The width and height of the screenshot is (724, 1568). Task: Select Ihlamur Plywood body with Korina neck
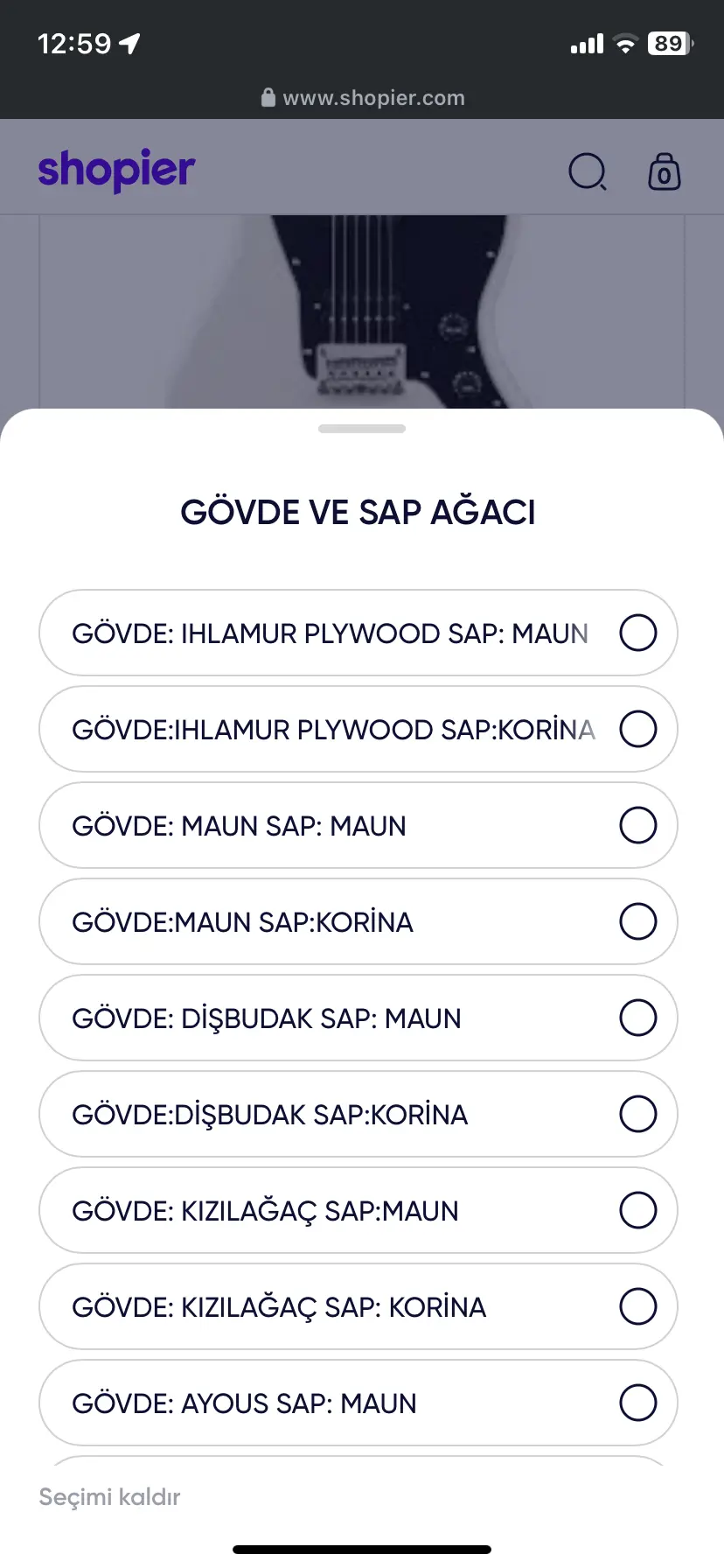[x=359, y=729]
